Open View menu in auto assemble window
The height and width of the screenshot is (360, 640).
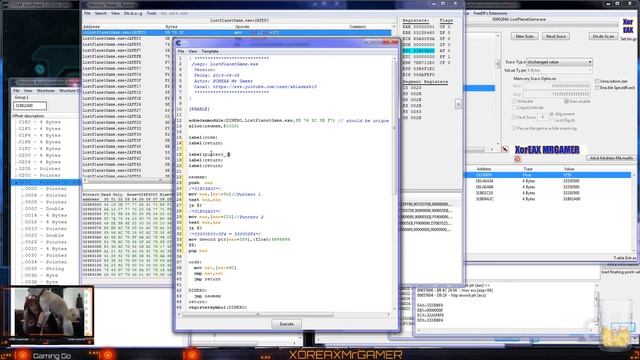pos(192,51)
